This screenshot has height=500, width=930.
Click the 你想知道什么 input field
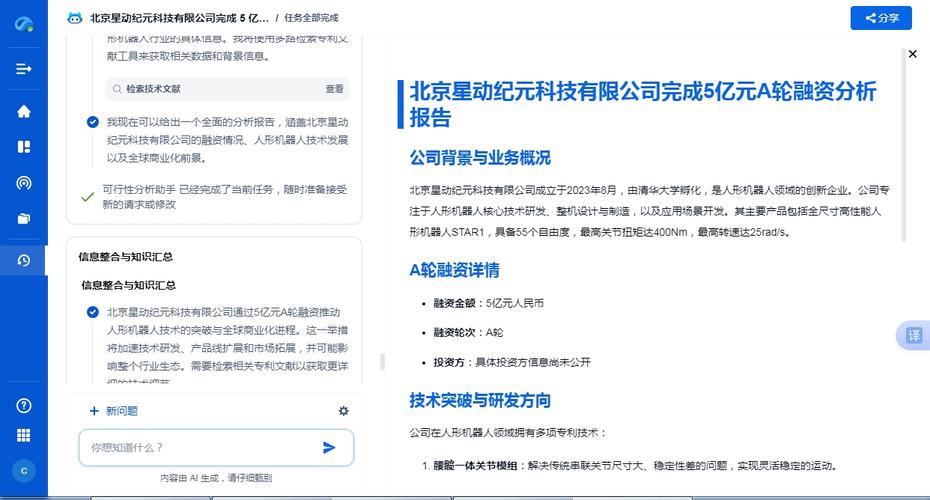click(216, 448)
